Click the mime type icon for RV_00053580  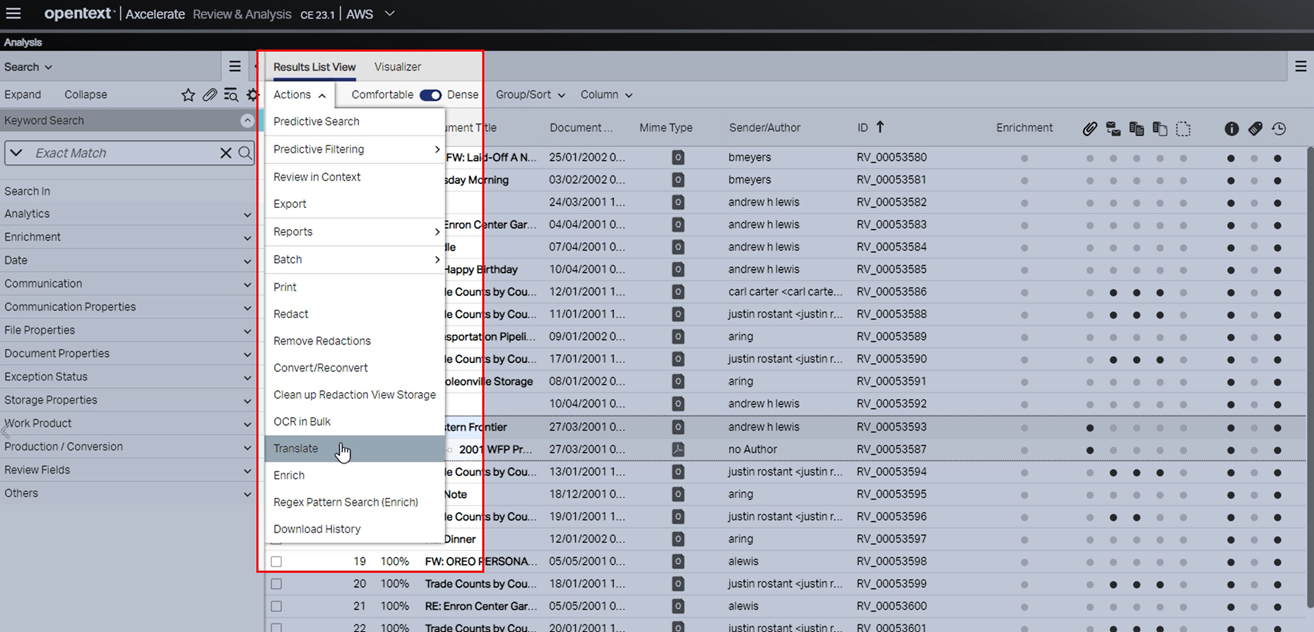tap(678, 158)
